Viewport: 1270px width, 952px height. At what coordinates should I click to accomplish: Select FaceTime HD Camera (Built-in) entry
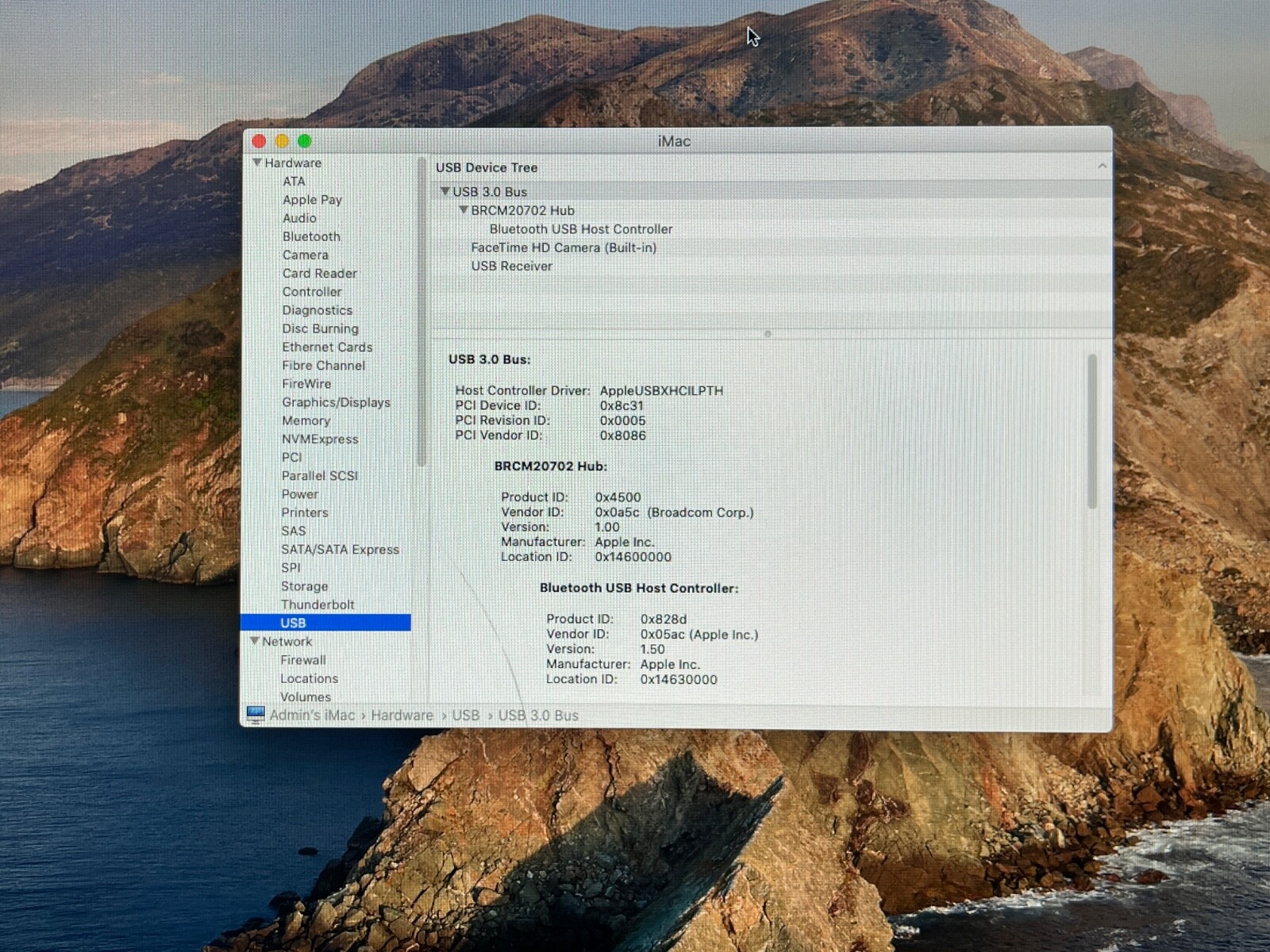(x=563, y=248)
